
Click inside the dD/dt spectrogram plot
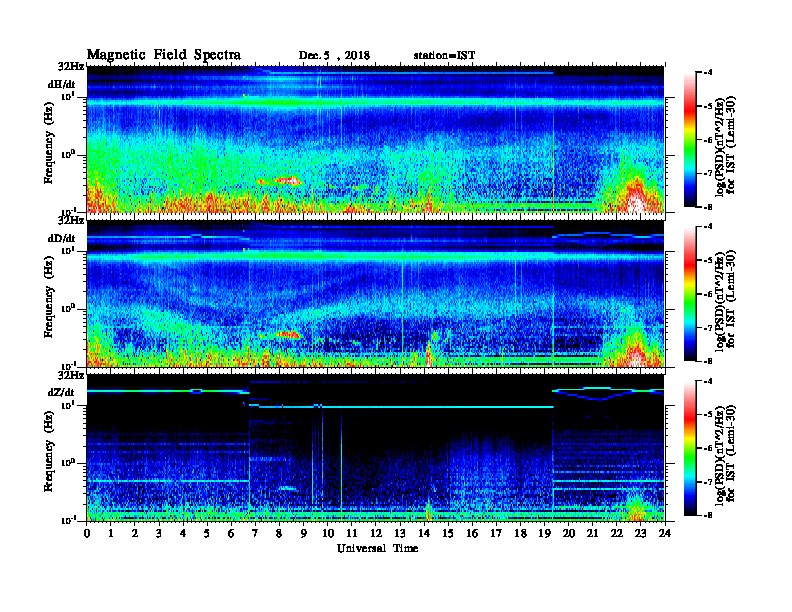[x=376, y=293]
